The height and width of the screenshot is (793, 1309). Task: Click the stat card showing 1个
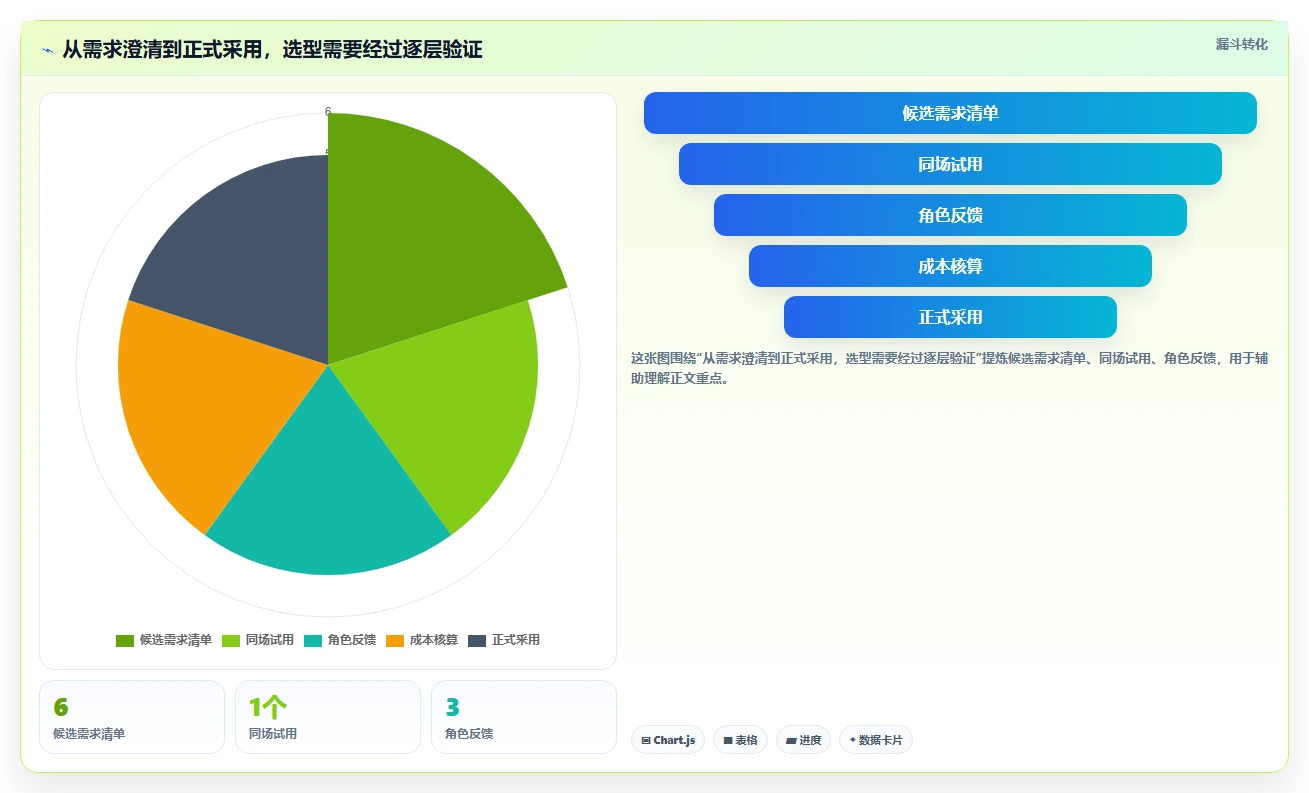coord(328,717)
